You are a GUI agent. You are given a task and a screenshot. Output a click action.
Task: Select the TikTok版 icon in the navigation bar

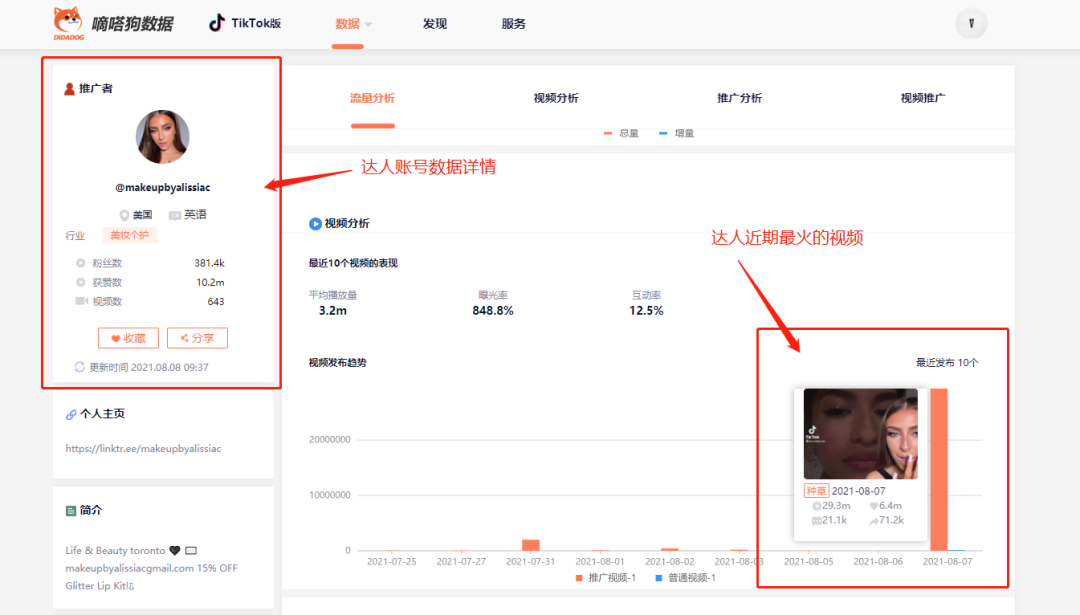(216, 22)
